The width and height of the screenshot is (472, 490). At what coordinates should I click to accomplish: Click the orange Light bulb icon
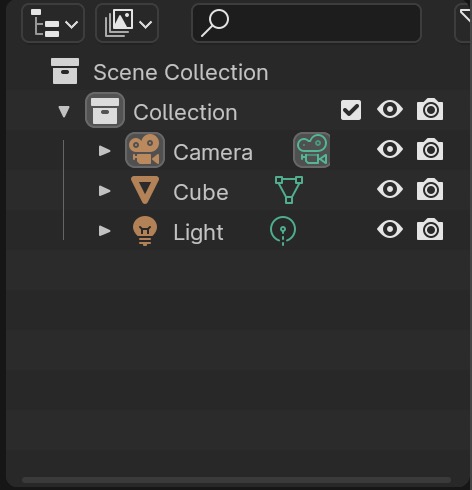[x=145, y=231]
